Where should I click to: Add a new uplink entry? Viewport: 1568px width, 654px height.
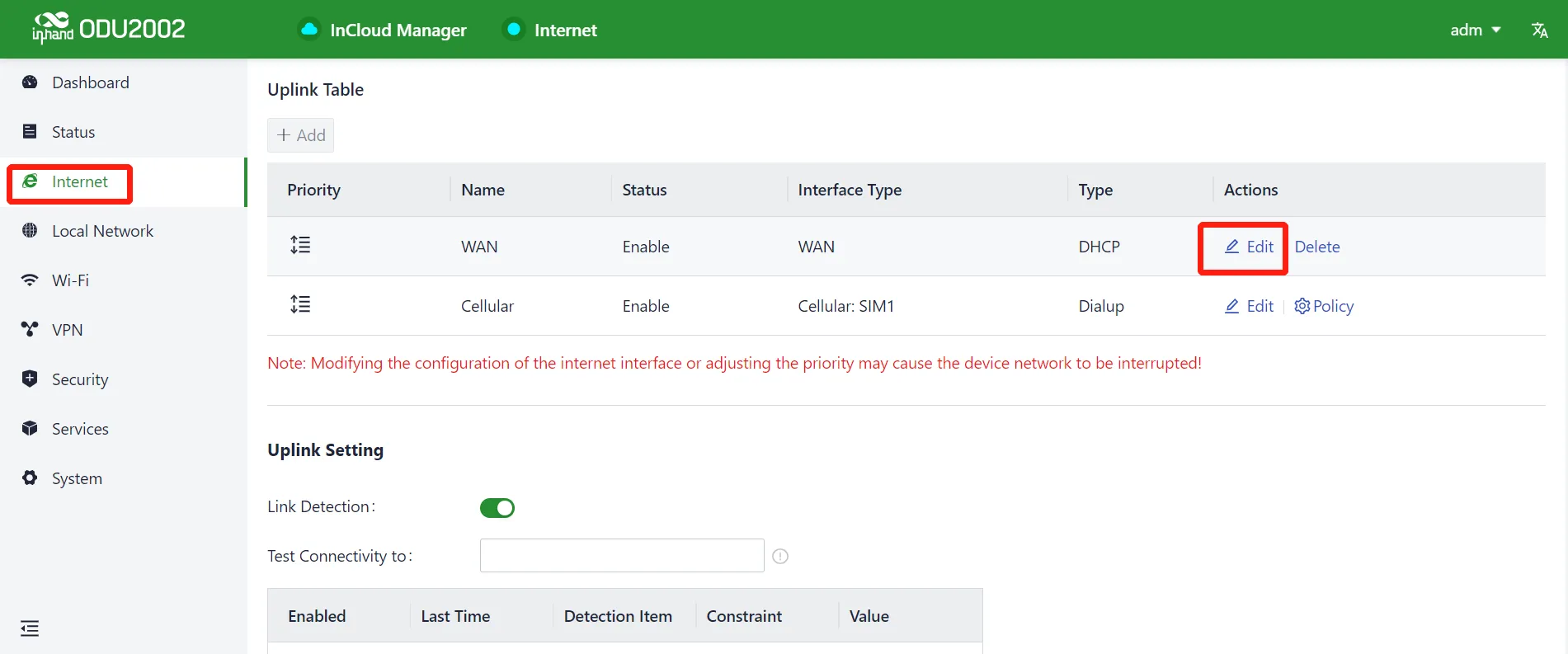click(x=301, y=135)
